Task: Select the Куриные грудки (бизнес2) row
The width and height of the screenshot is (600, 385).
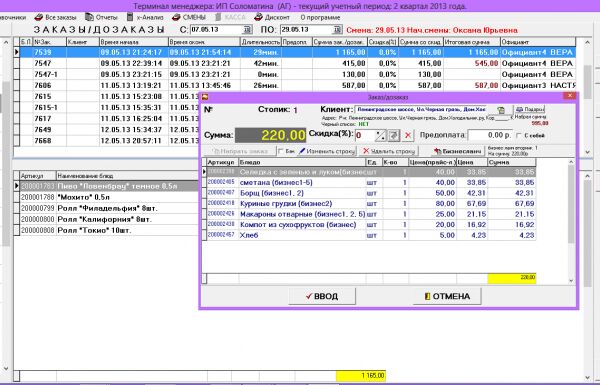Action: point(371,204)
